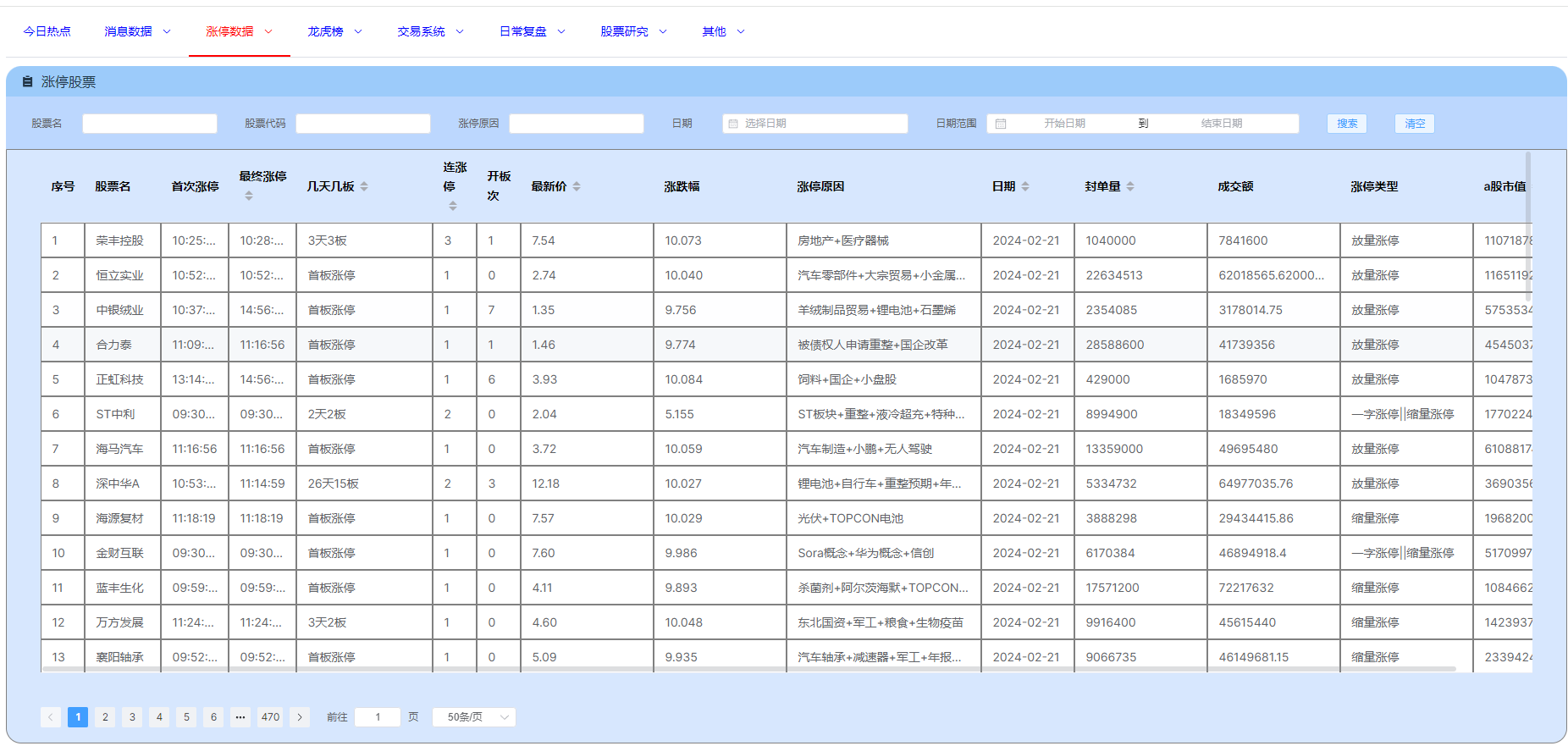Go to page 3
This screenshot has height=746, width=1568.
(132, 717)
